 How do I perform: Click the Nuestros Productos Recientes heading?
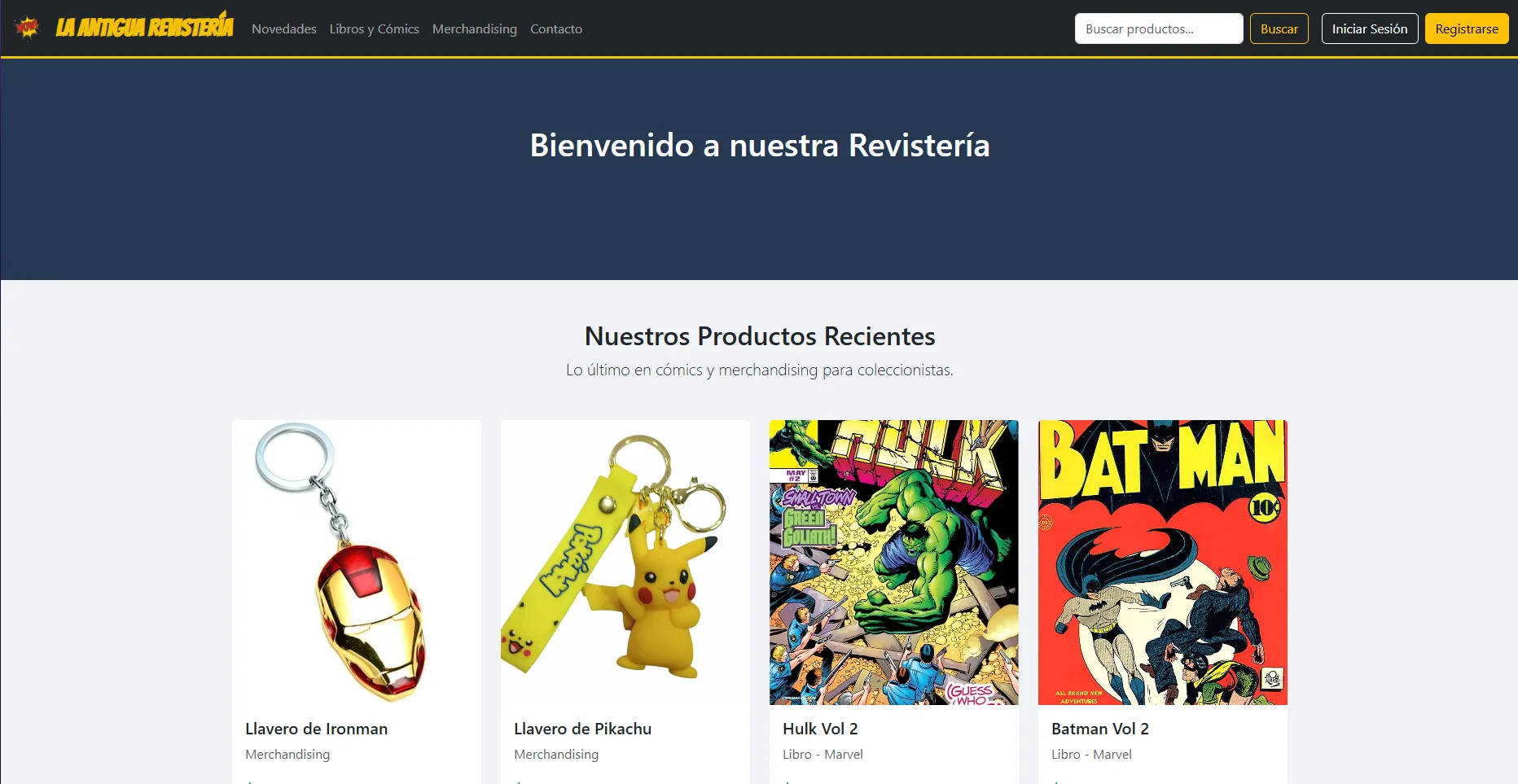759,336
